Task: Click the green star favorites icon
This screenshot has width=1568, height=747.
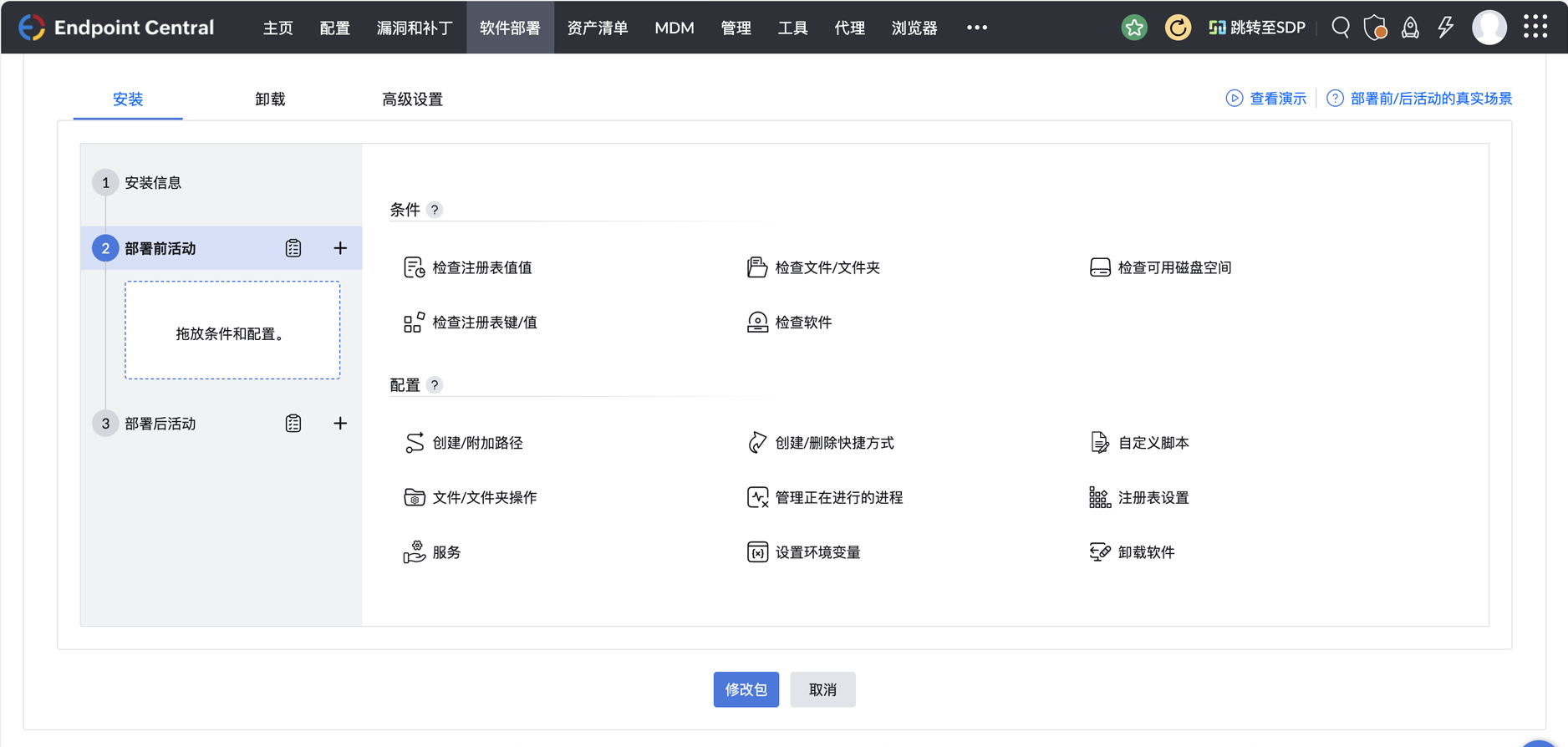Action: [x=1134, y=28]
